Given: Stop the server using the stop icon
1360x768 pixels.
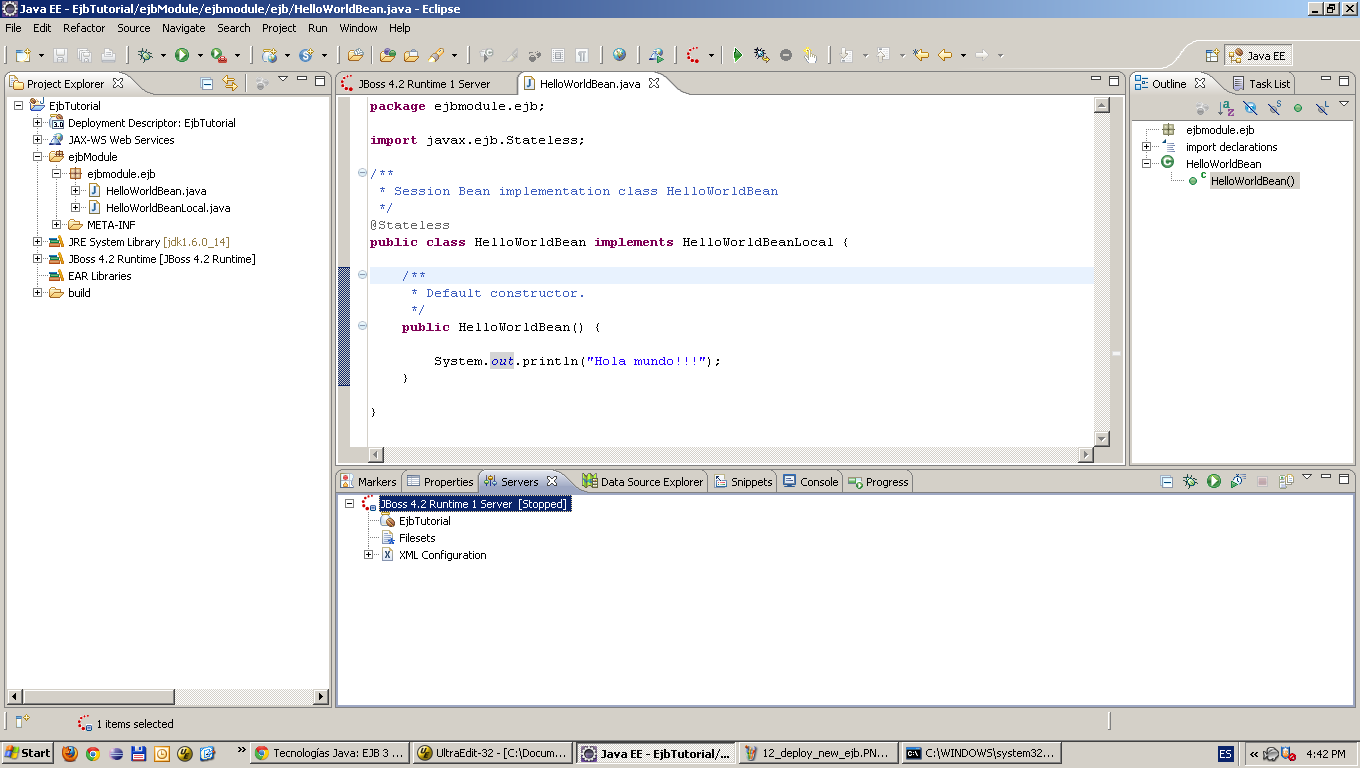Looking at the screenshot, I should click(1262, 481).
